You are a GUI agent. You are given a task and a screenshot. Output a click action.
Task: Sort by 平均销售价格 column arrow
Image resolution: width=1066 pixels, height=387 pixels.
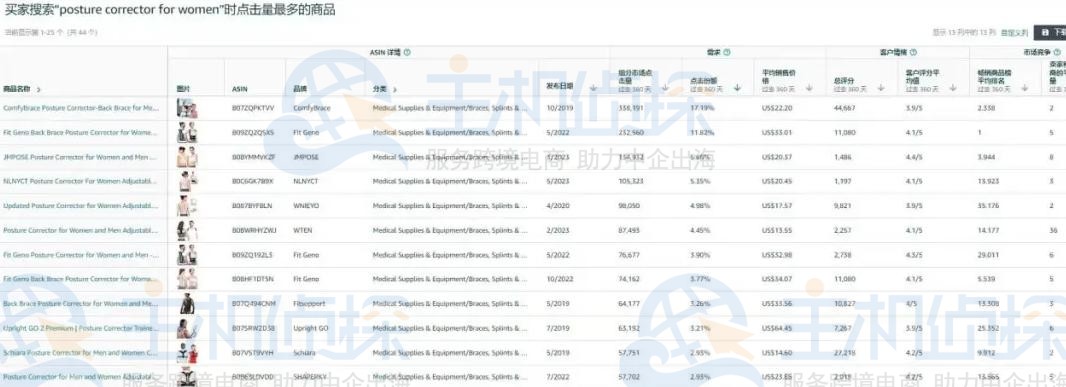(809, 88)
